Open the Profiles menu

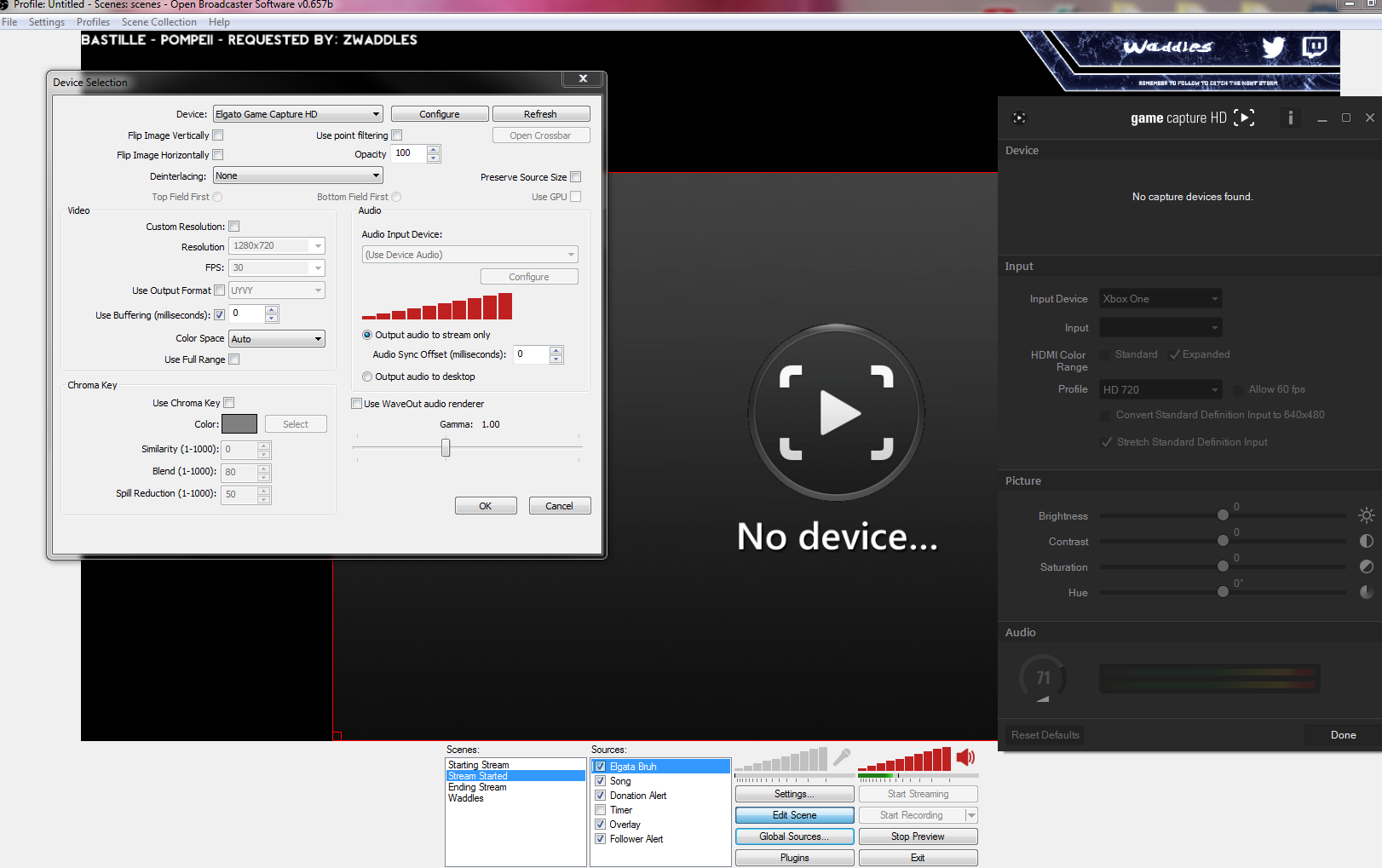93,22
